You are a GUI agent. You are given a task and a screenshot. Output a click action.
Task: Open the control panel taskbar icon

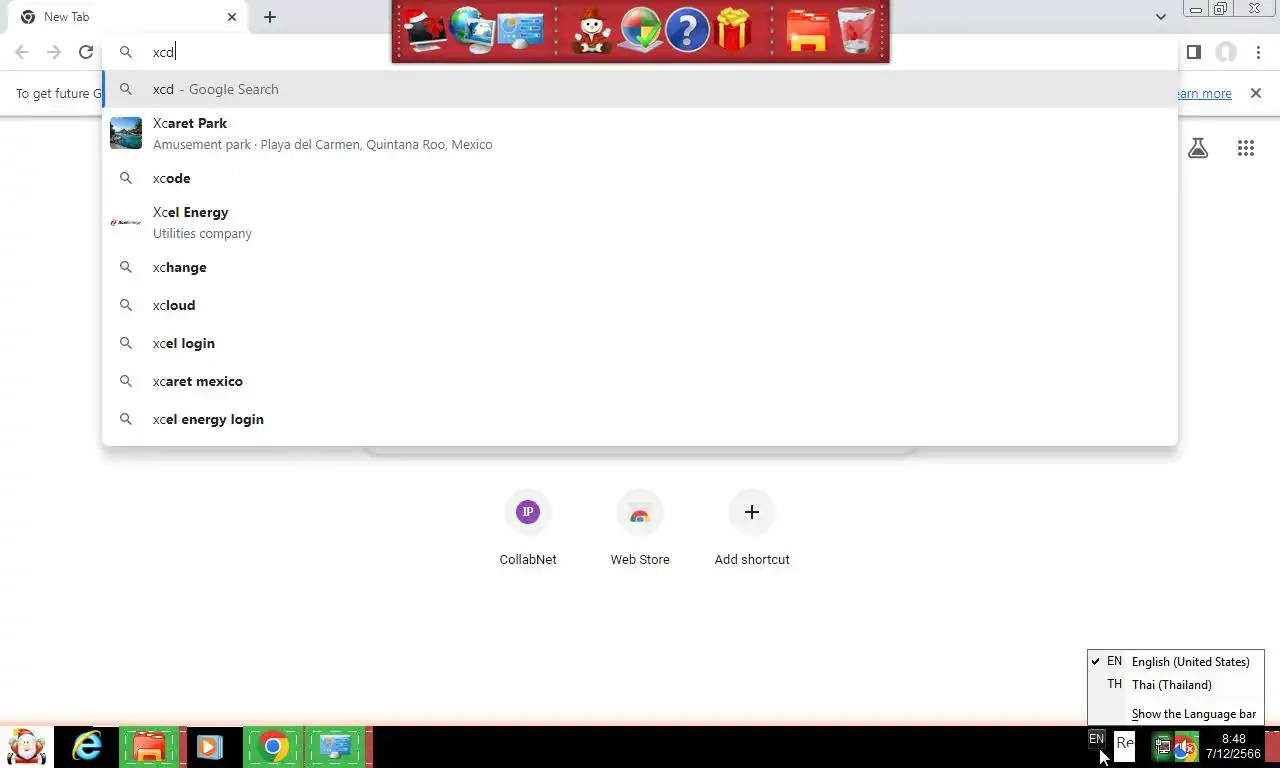click(x=334, y=747)
